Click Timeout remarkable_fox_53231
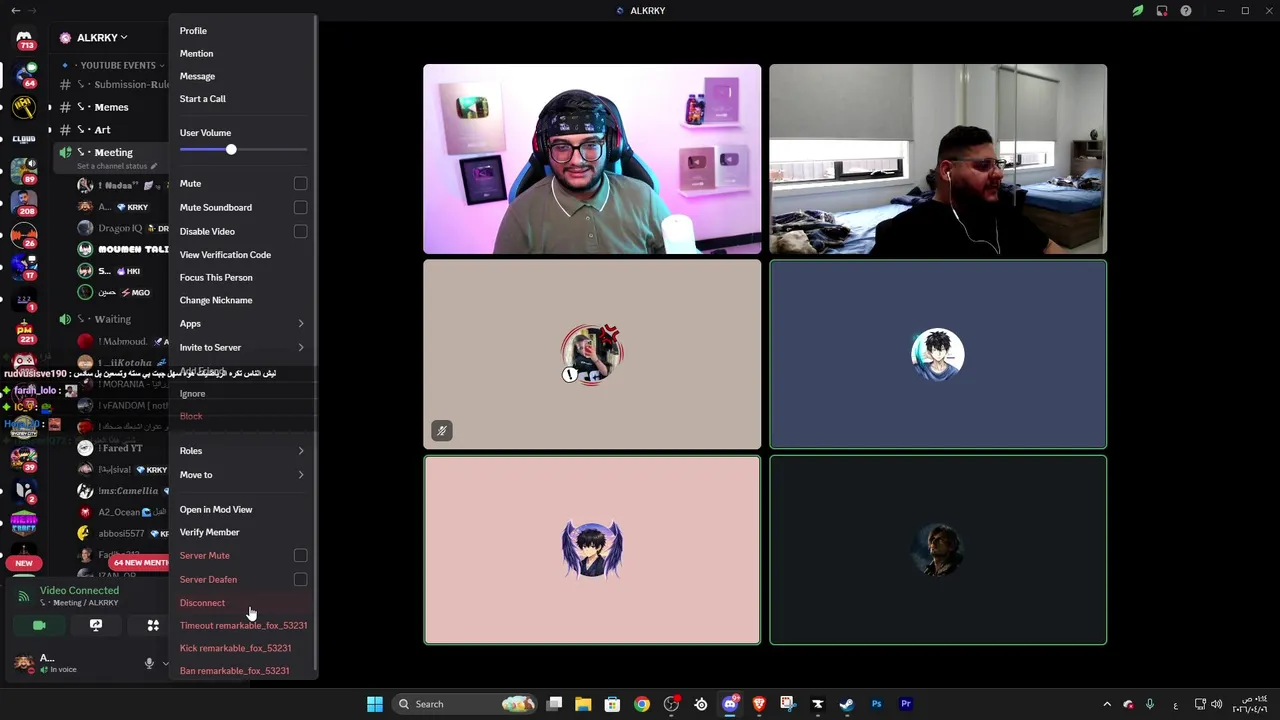1280x720 pixels. coord(243,626)
